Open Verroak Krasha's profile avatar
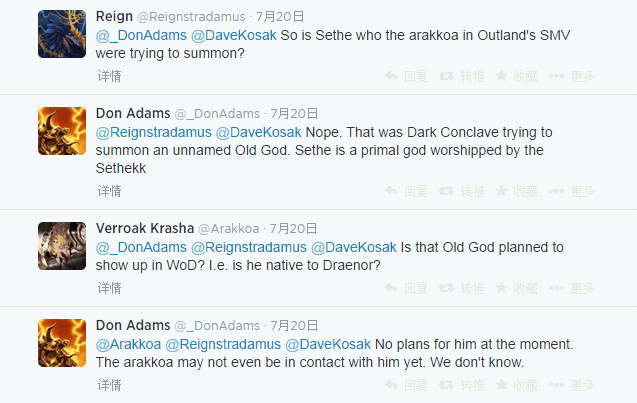This screenshot has height=403, width=637. pyautogui.click(x=62, y=246)
